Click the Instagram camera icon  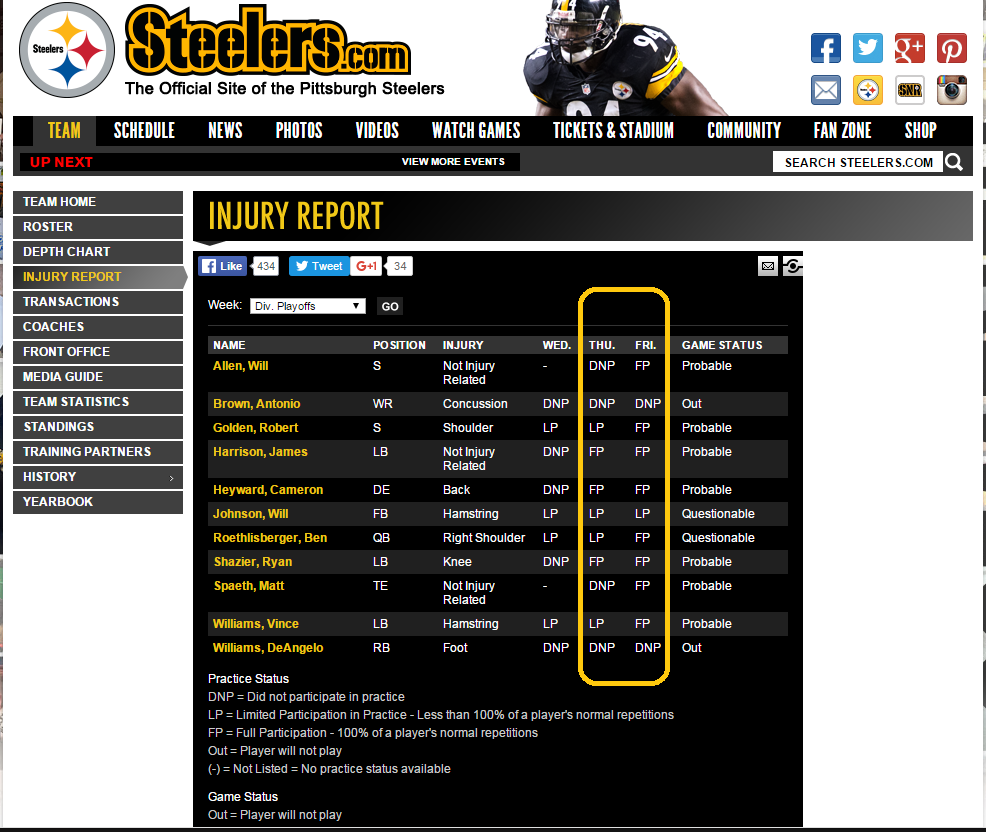(x=951, y=90)
